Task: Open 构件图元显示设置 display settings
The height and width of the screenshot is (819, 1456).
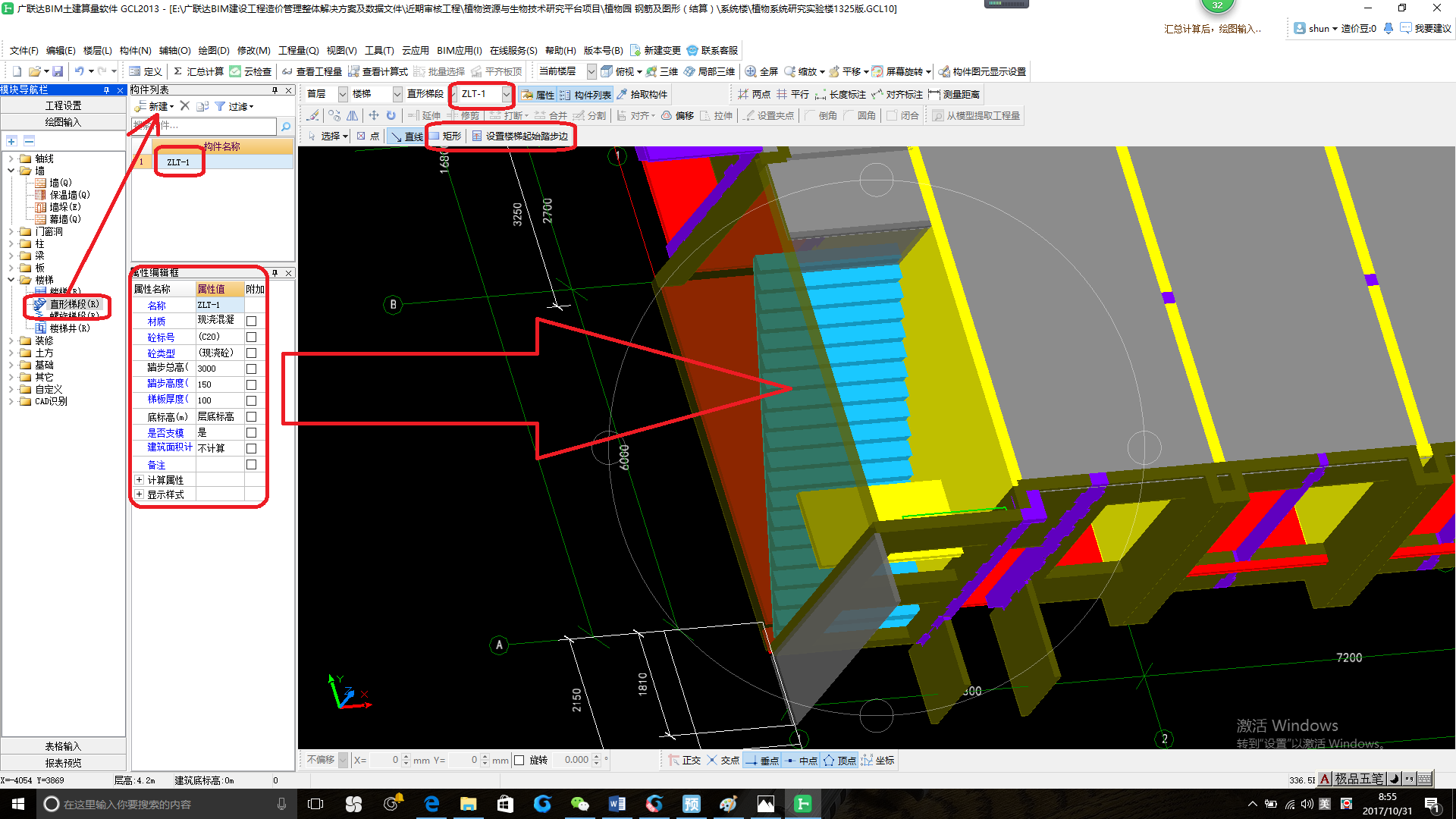Action: point(982,71)
